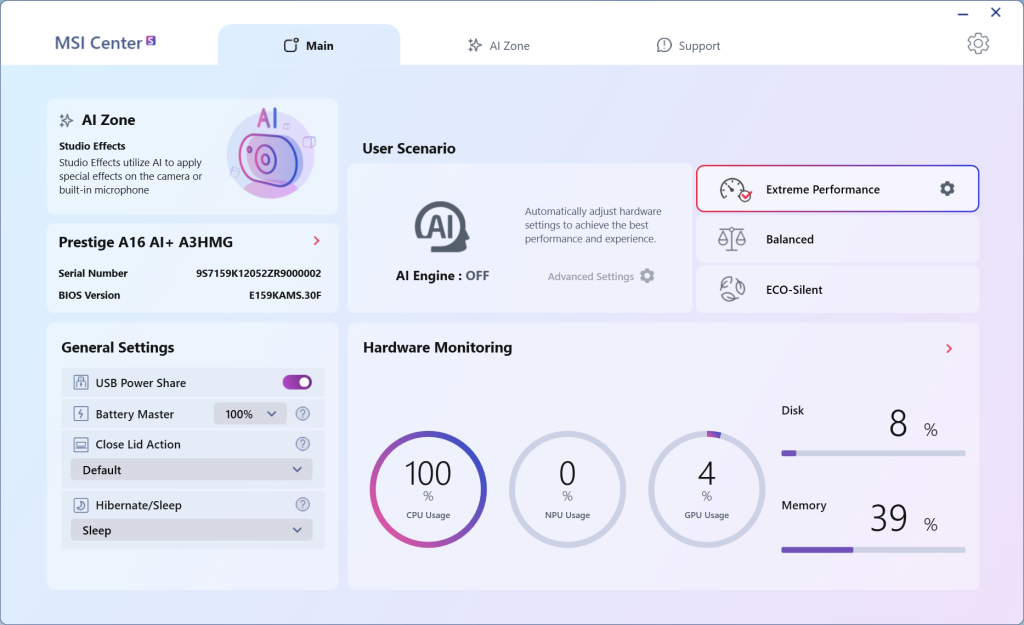
Task: Click the Advanced Settings link
Action: [590, 276]
